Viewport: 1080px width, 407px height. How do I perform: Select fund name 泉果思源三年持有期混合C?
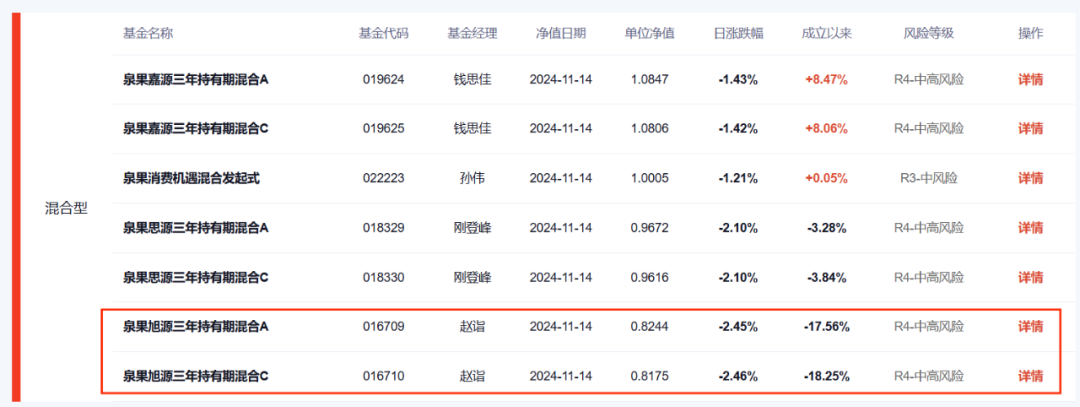(196, 277)
